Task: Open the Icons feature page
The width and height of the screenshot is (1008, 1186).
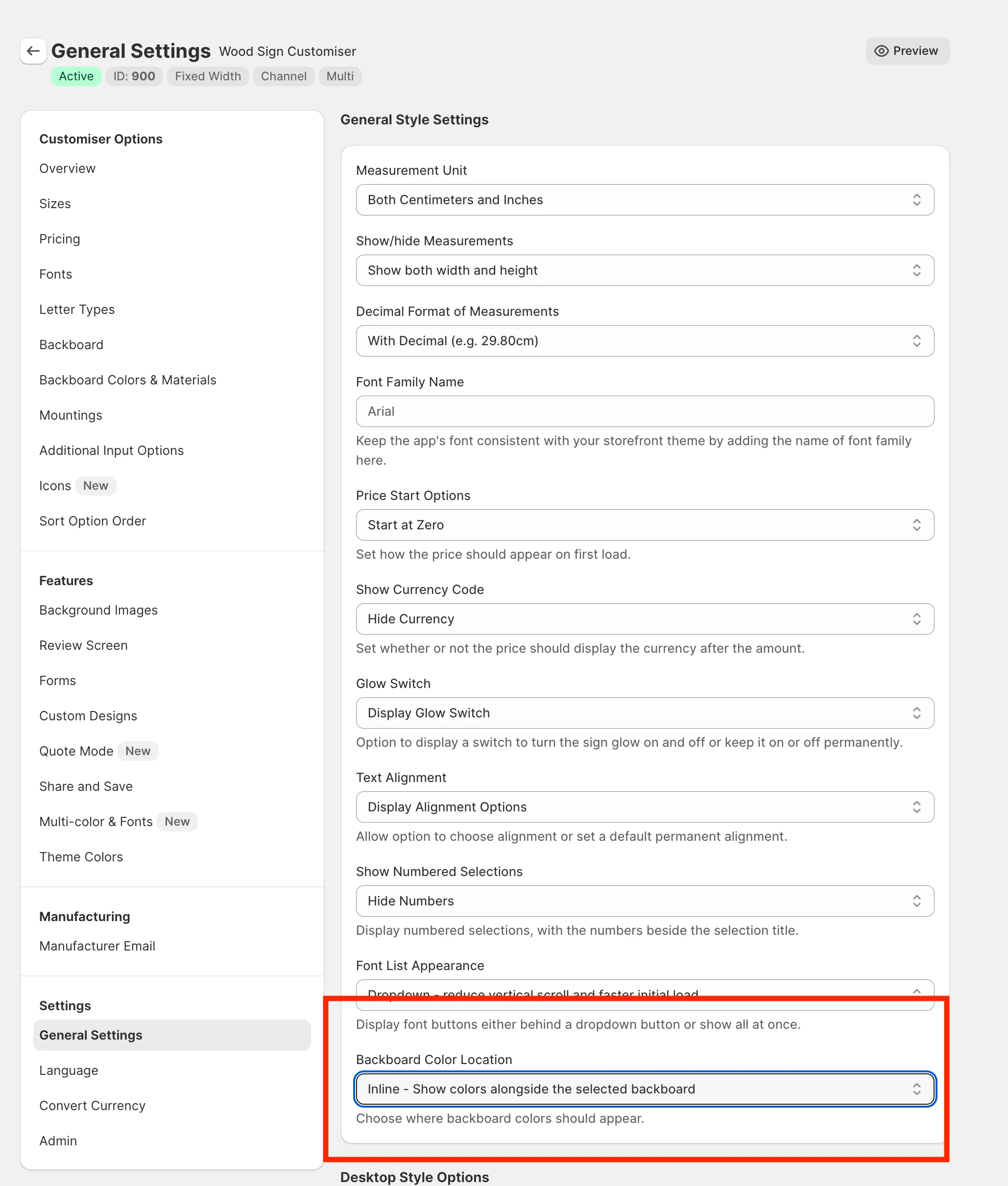Action: coord(55,485)
